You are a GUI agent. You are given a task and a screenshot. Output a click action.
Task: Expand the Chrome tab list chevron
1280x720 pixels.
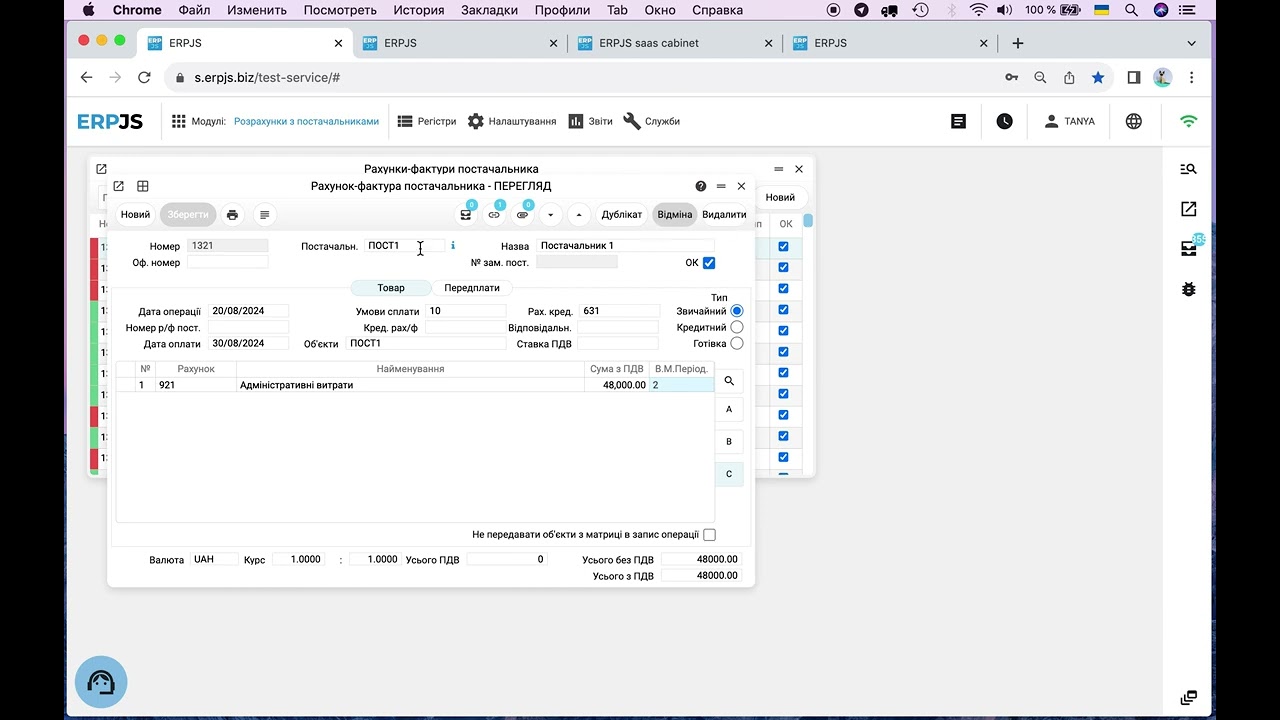point(1192,43)
